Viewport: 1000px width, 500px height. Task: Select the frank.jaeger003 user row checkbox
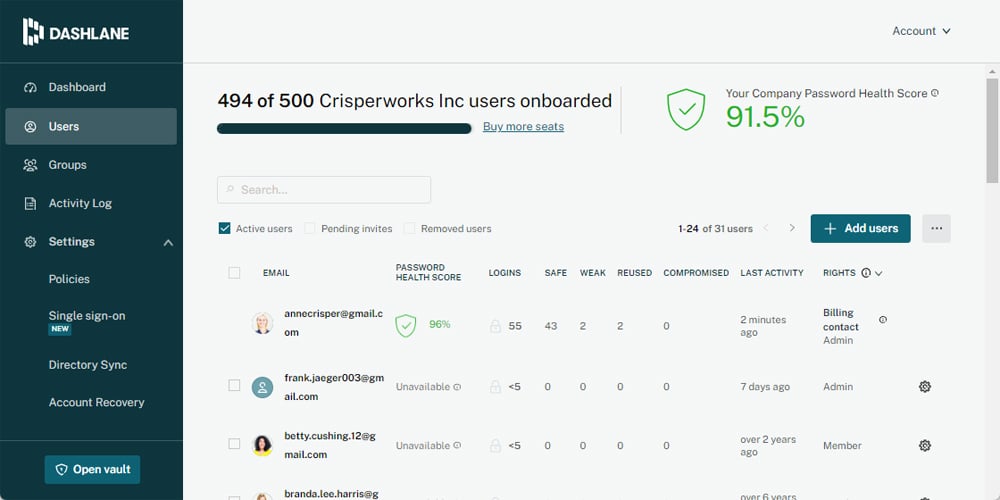(234, 385)
